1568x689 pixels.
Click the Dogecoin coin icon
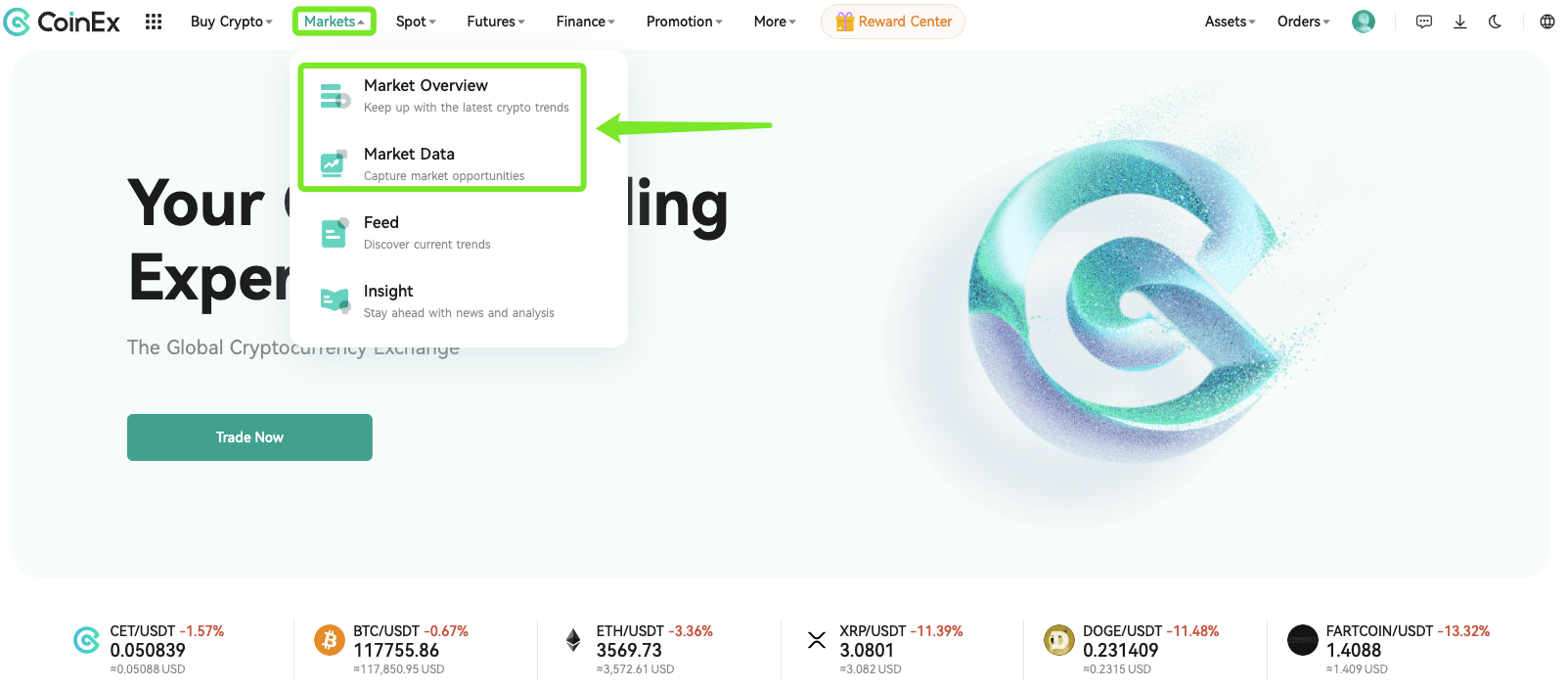[x=1059, y=640]
